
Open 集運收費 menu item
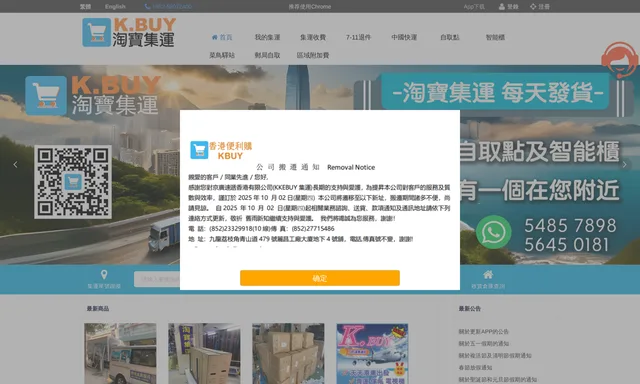click(313, 37)
